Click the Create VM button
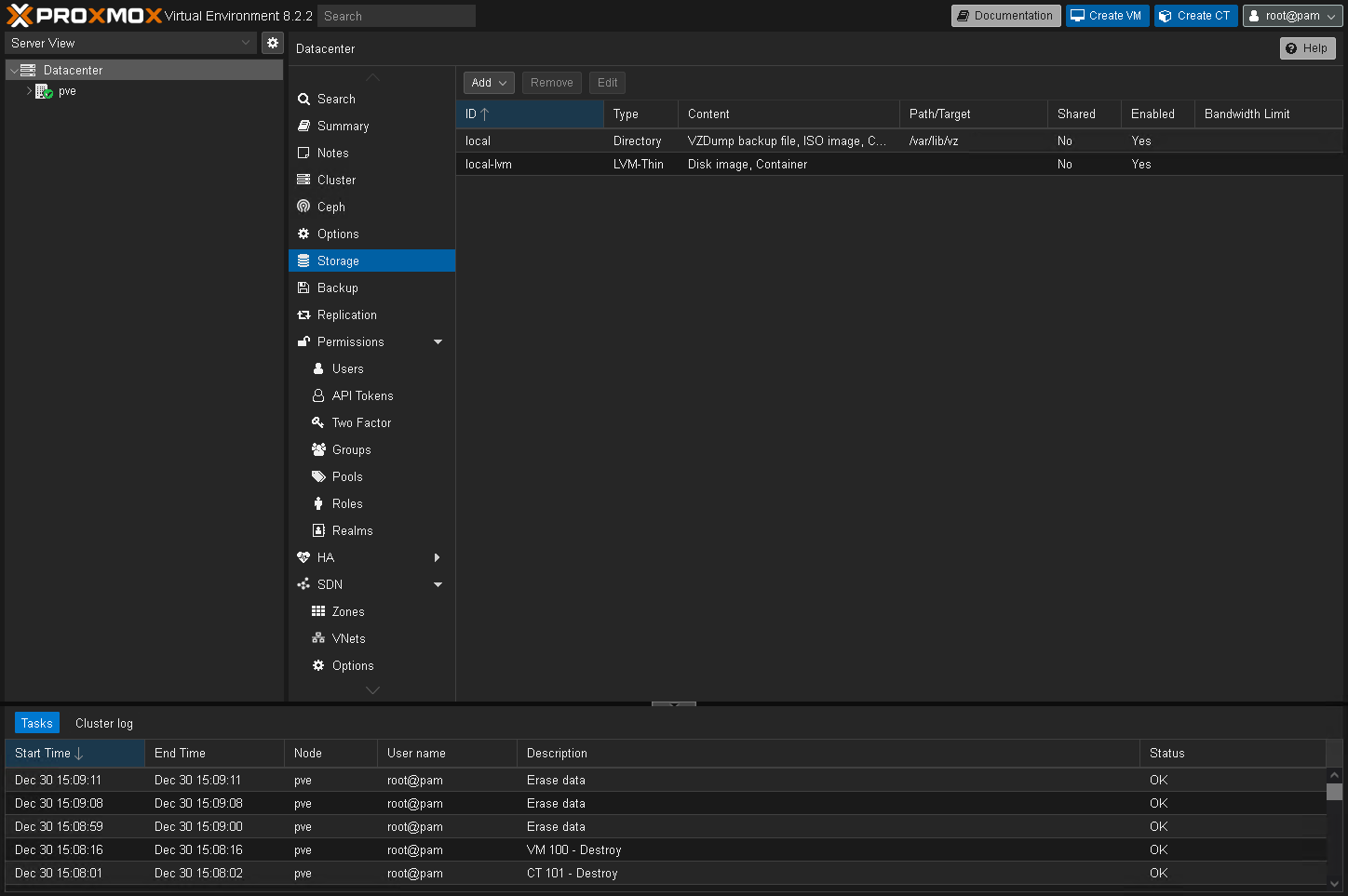This screenshot has width=1348, height=896. [1107, 16]
